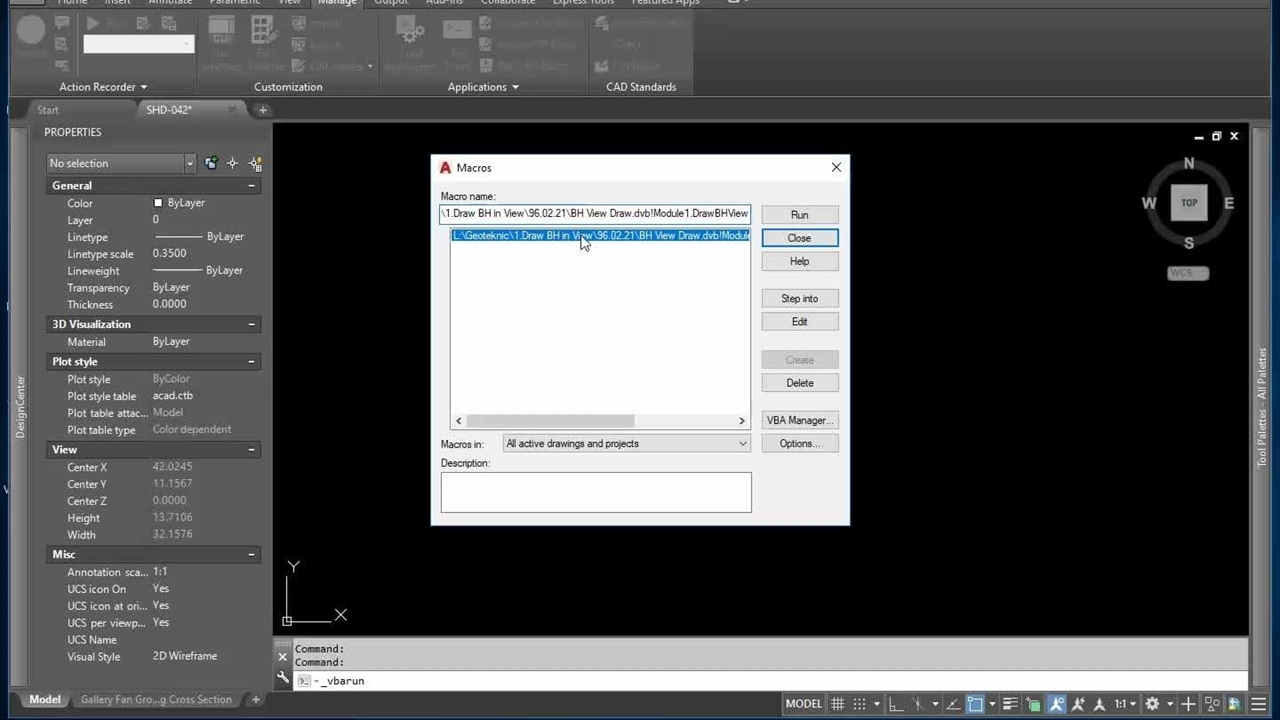Click the Quick Select icon in Properties
Image resolution: width=1280 pixels, height=720 pixels.
coord(255,163)
